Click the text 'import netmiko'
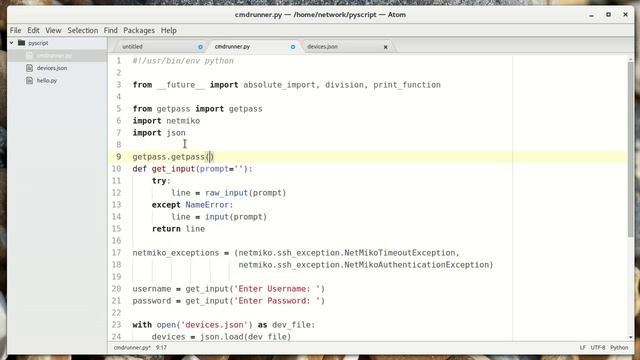Screen dimensions: 640x360 [166, 121]
